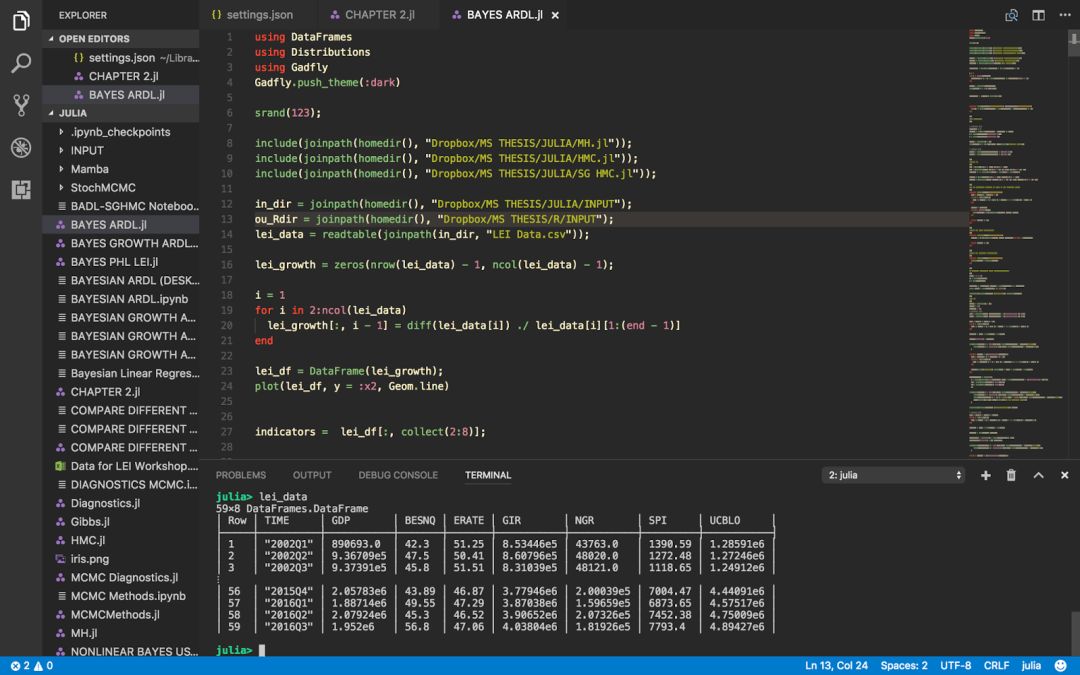This screenshot has height=675, width=1080.
Task: Switch to the settings.json tab
Action: tap(258, 15)
